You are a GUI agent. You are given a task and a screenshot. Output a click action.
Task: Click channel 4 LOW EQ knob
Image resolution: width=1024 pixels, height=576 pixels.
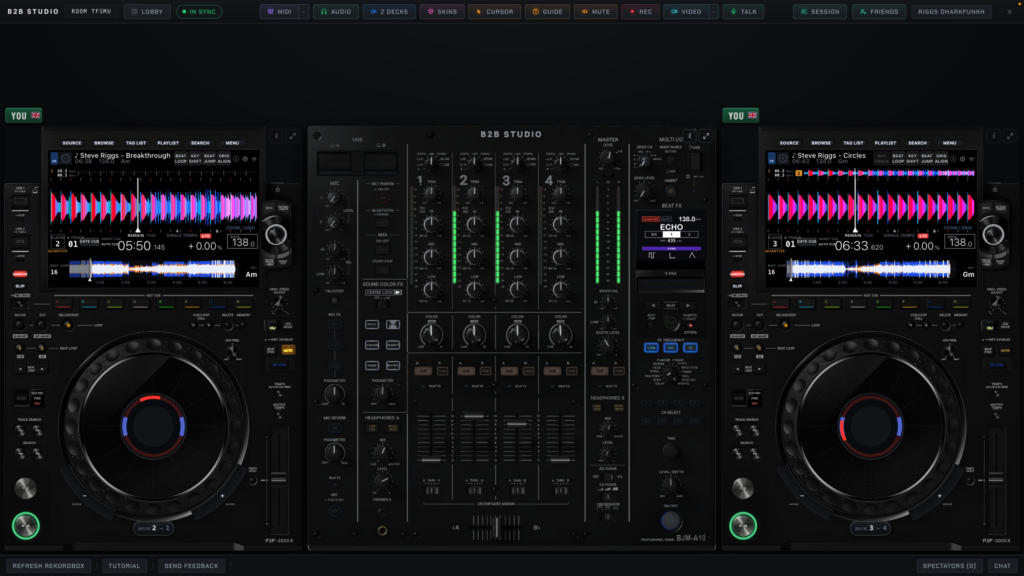point(560,289)
